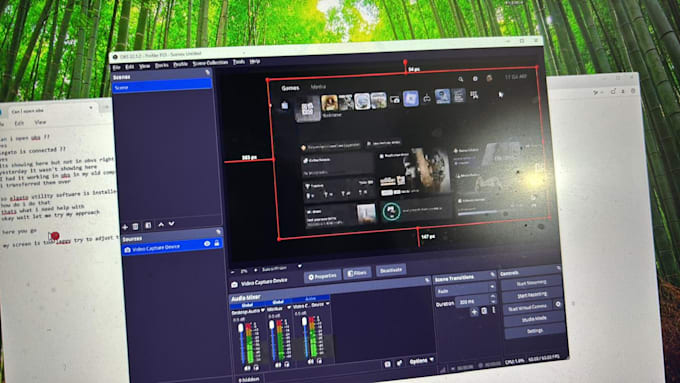Undock the Scenes panel via its corner icon
Image resolution: width=680 pixels, height=383 pixels.
coord(208,72)
